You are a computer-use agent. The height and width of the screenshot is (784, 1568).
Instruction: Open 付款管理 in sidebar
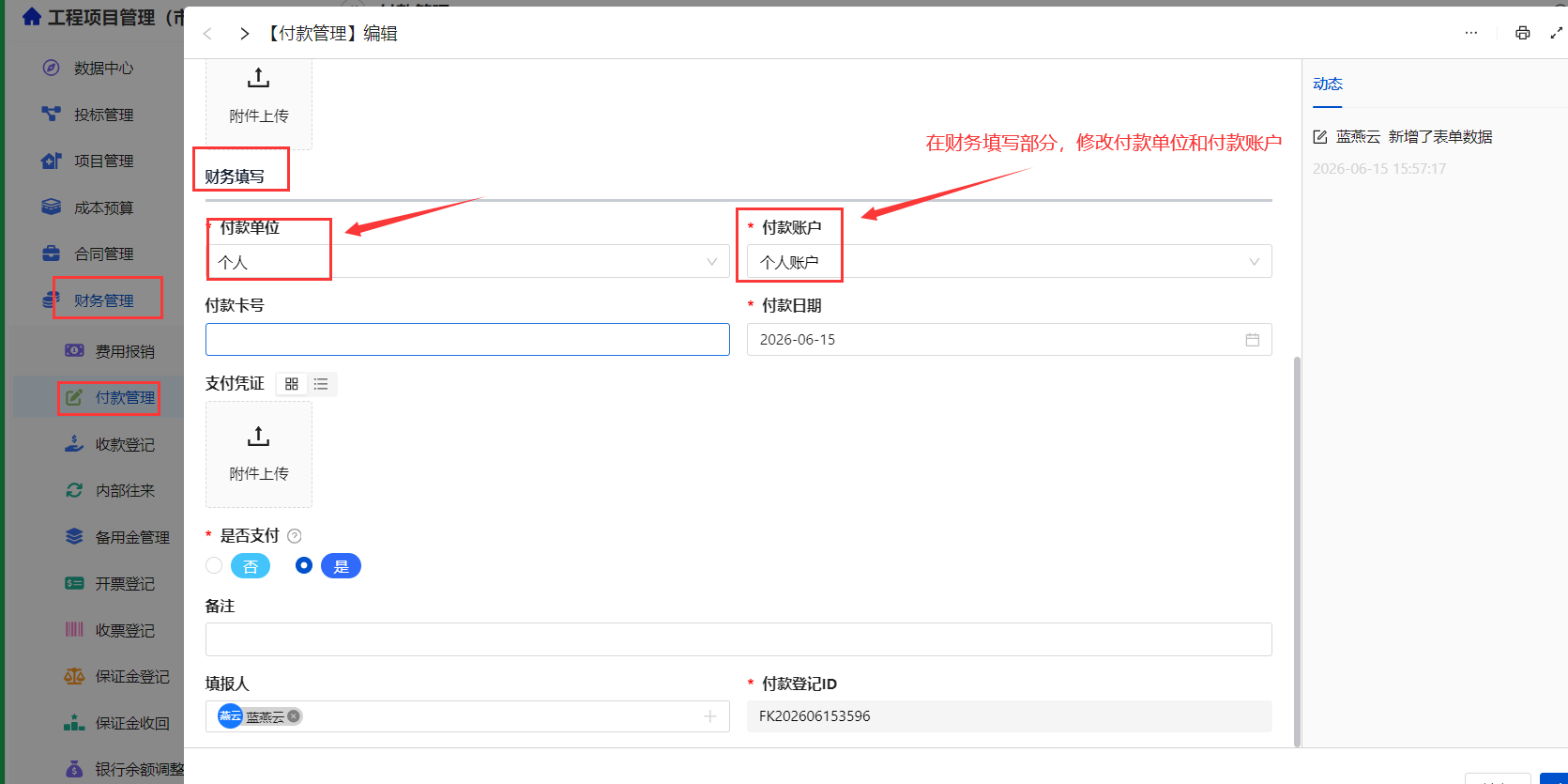coord(125,397)
